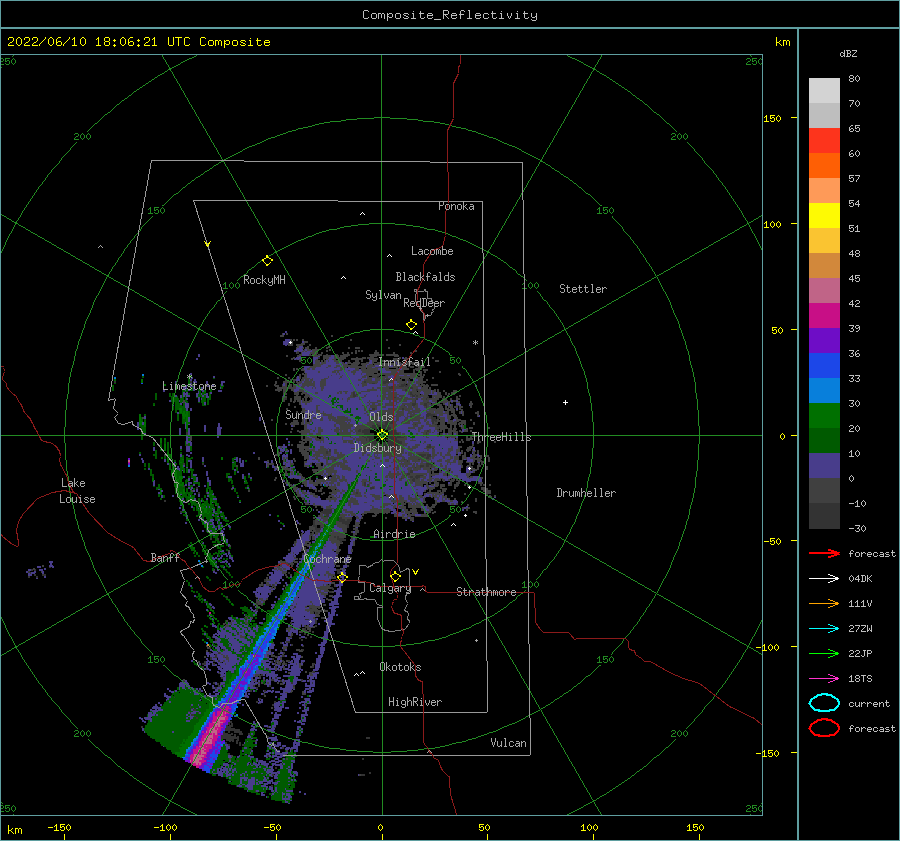
Task: Click the RockyMH label
Action: point(264,280)
